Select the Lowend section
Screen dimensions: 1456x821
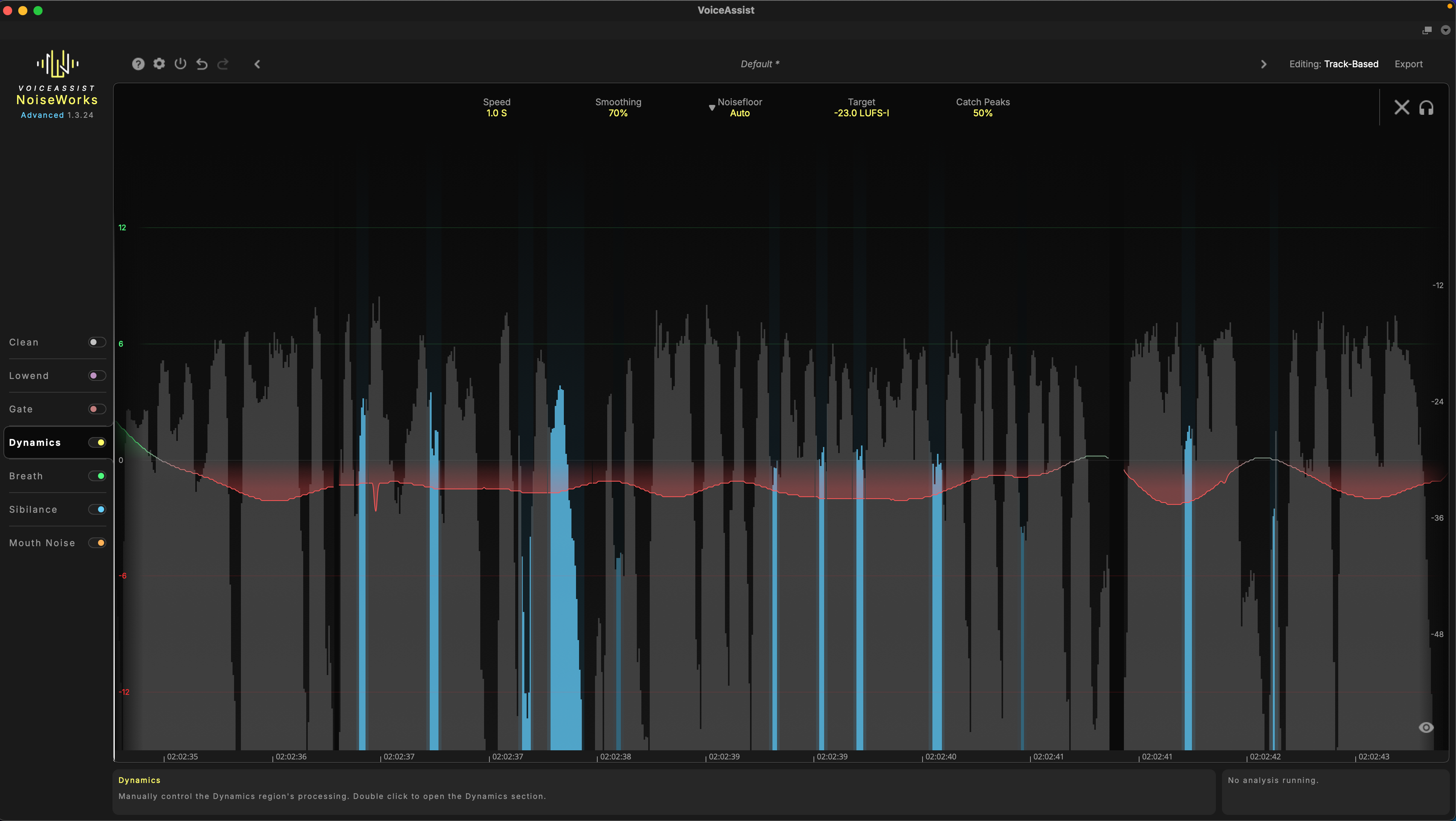(29, 376)
